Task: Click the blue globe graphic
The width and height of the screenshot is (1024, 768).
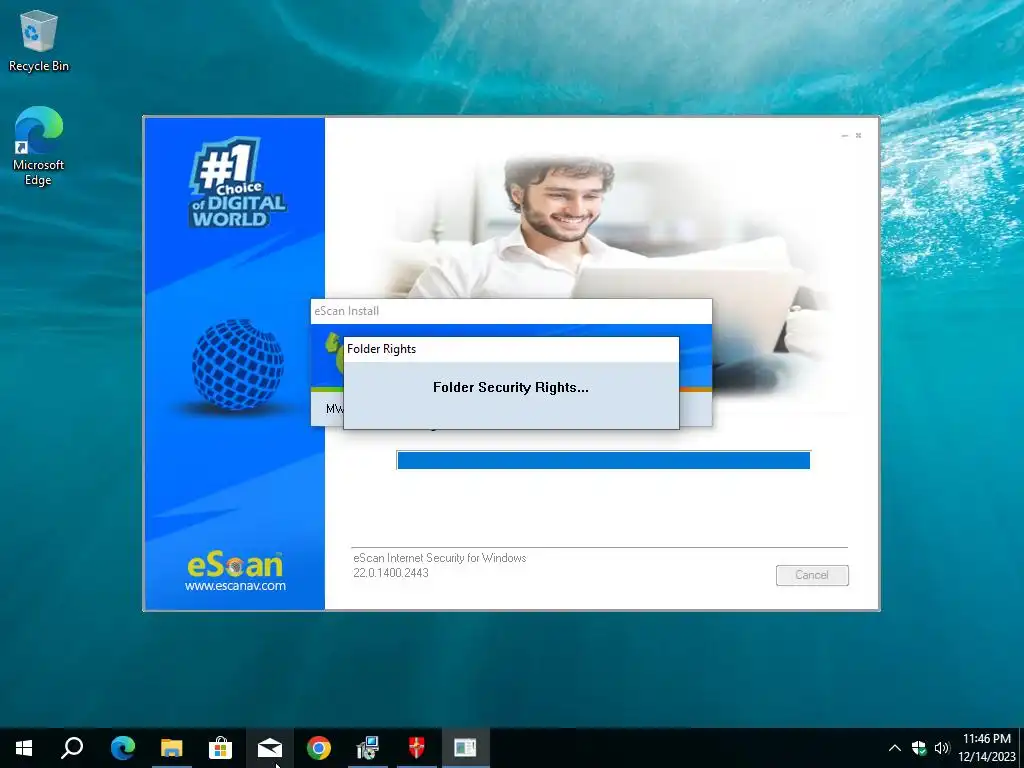Action: tap(238, 364)
